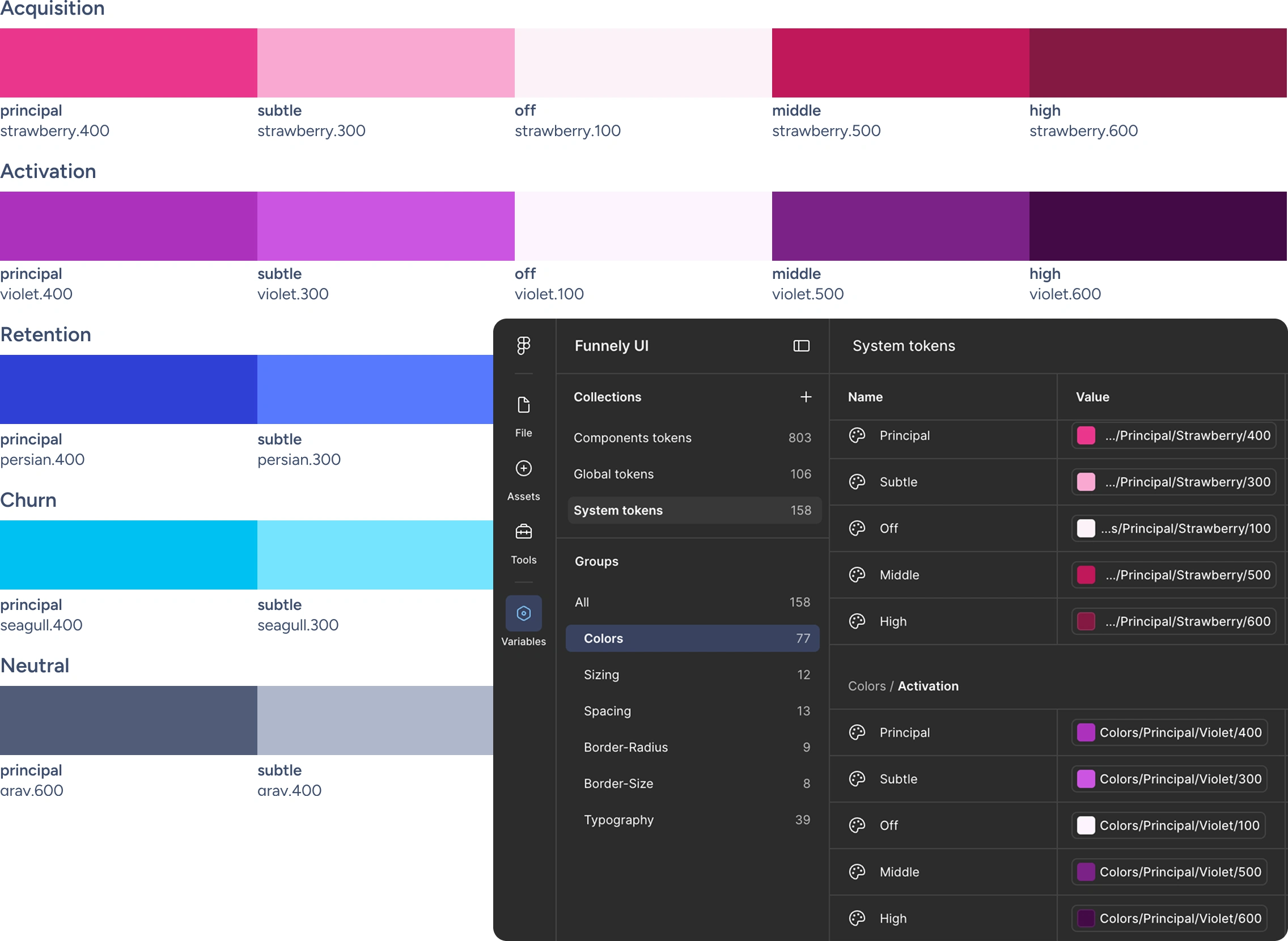Click the Name column header
Viewport: 1288px width, 941px height.
(865, 397)
